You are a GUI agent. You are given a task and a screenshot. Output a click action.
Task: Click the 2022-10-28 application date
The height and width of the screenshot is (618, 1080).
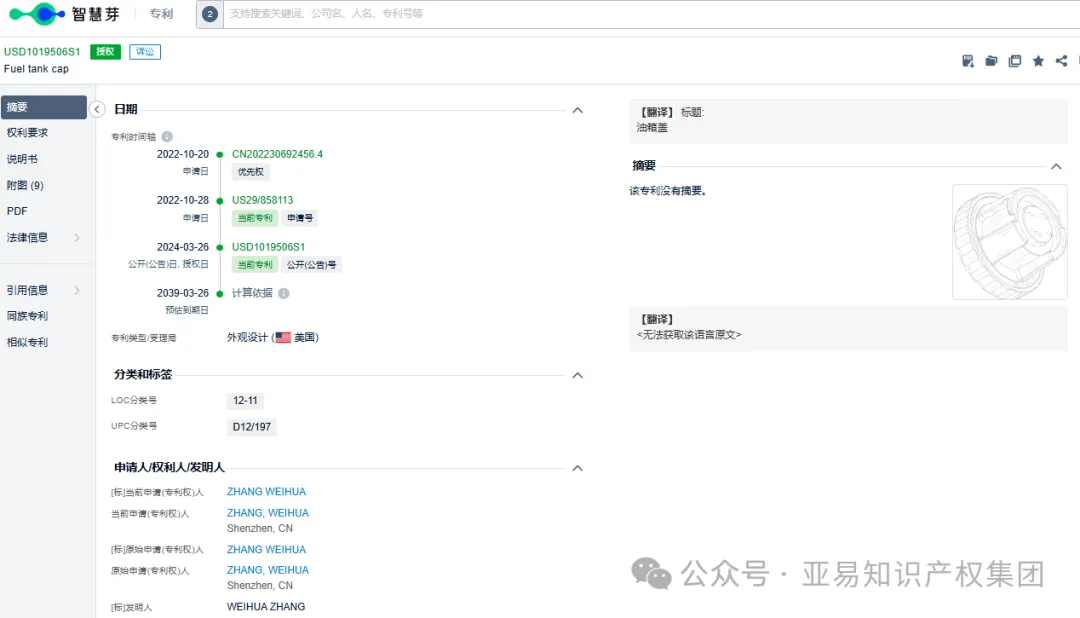[x=183, y=200]
